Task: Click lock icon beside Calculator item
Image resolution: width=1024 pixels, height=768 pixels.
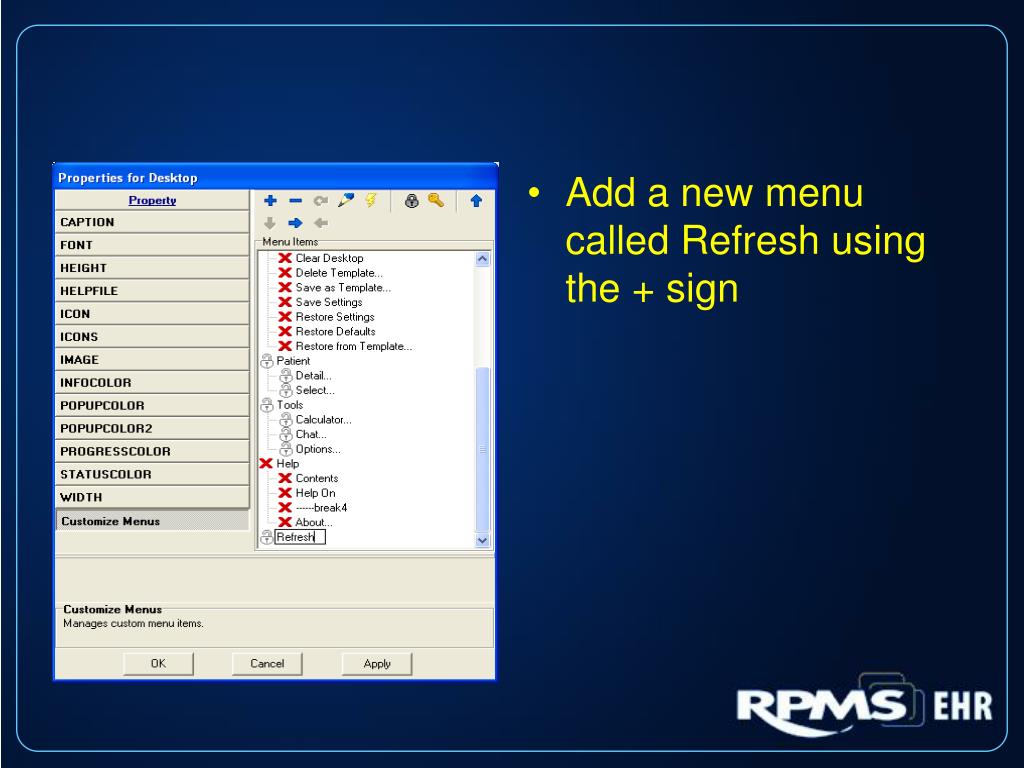Action: tap(285, 420)
